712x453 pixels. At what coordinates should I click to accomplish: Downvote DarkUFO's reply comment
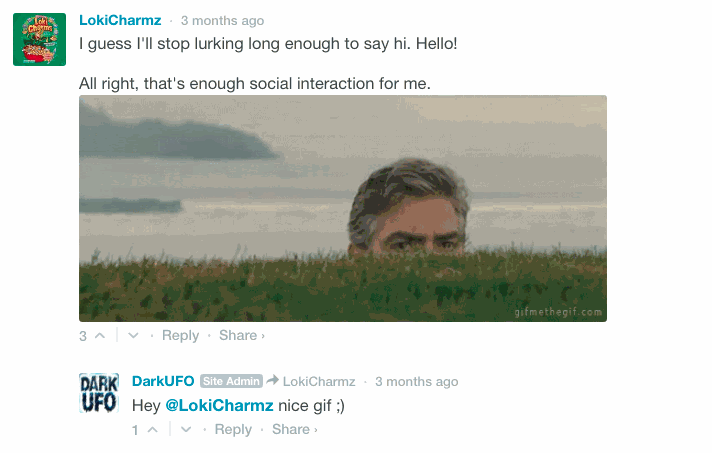pos(187,430)
